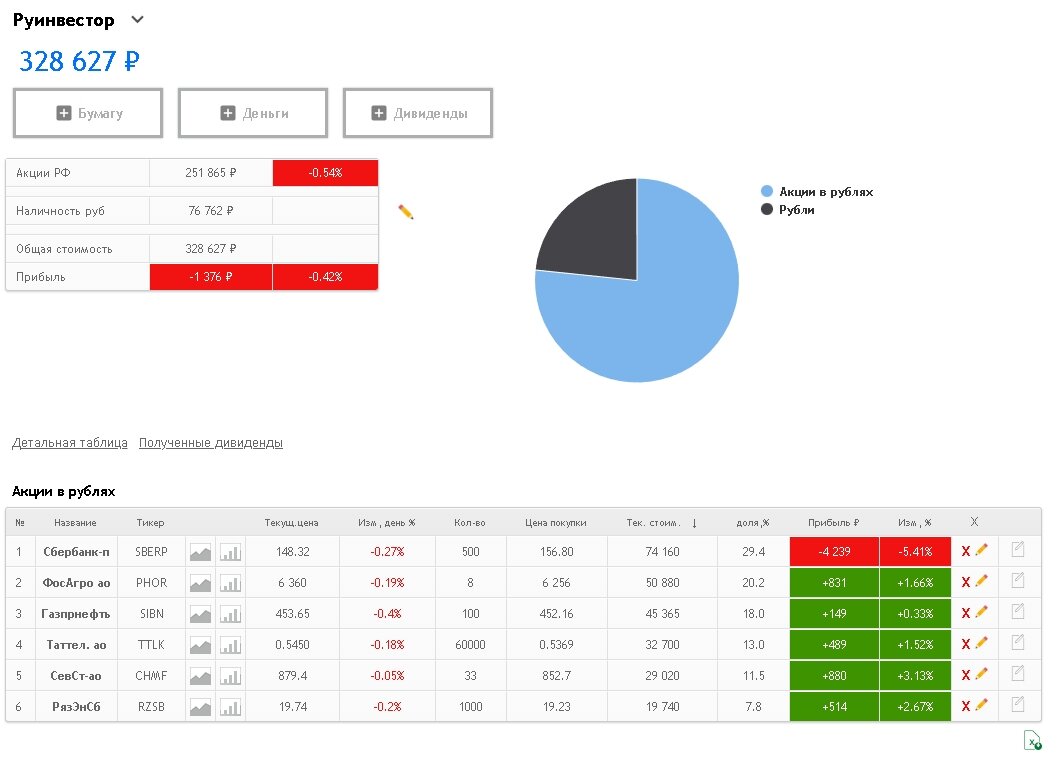Sort by Тек. стоим. column arrow
This screenshot has width=1061, height=757.
694,523
